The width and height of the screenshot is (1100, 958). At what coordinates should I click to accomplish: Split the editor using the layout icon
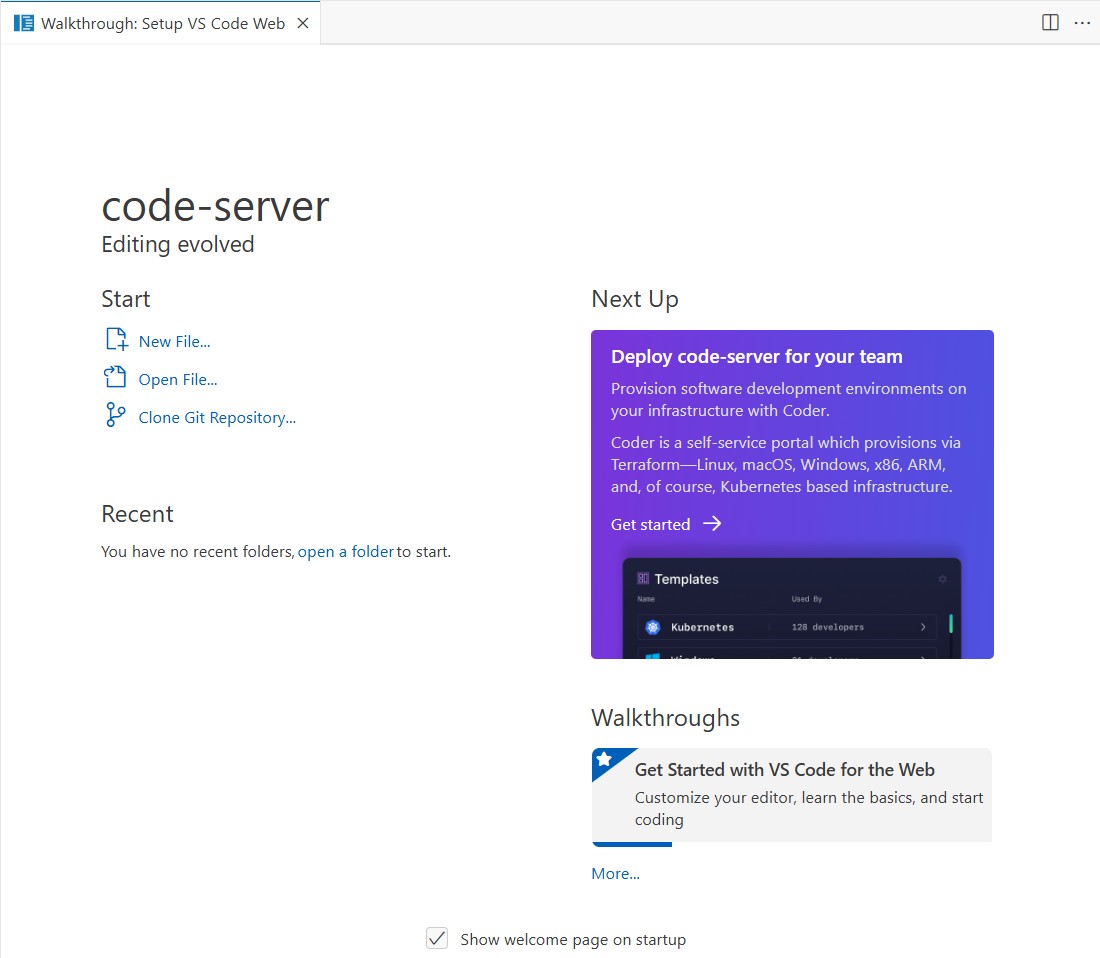point(1050,22)
